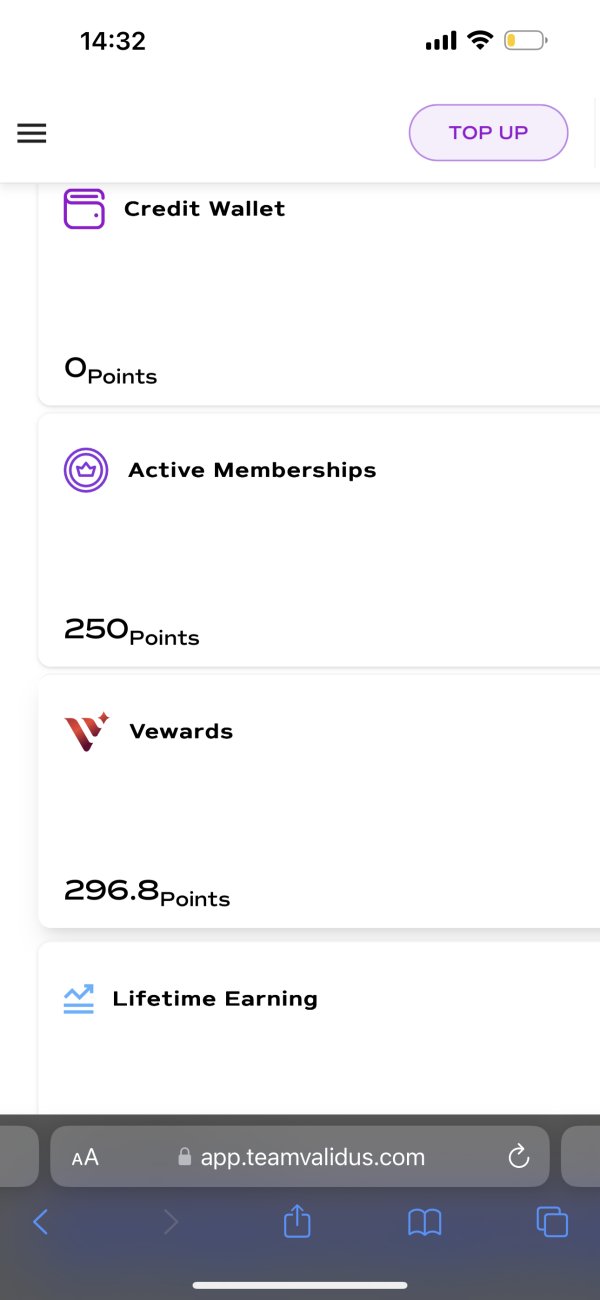This screenshot has width=600, height=1300.
Task: Click the 296.8 Points Vewards balance
Action: 147,891
